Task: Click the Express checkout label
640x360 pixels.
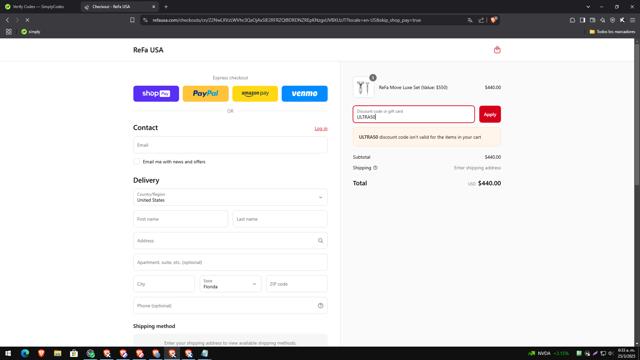Action: (x=230, y=78)
